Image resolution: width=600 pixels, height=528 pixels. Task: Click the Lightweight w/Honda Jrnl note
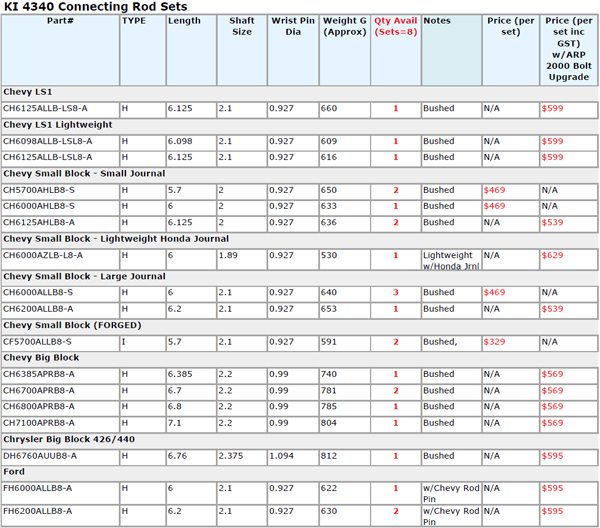[x=451, y=261]
